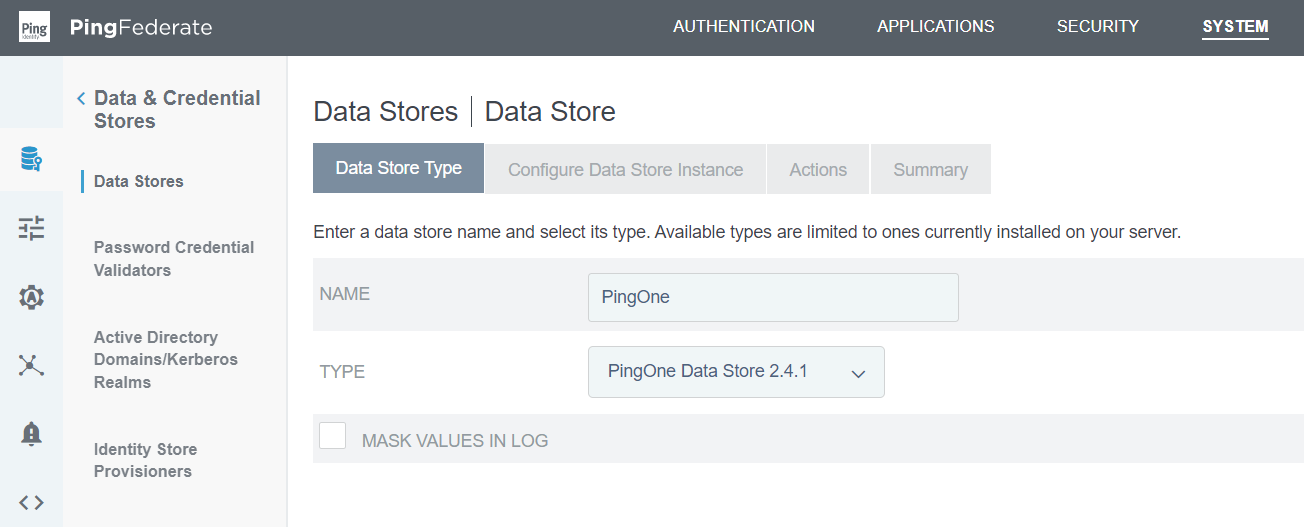Expand the Type dropdown showing PingOne Data Store
Image resolution: width=1304 pixels, height=527 pixels.
coord(736,372)
